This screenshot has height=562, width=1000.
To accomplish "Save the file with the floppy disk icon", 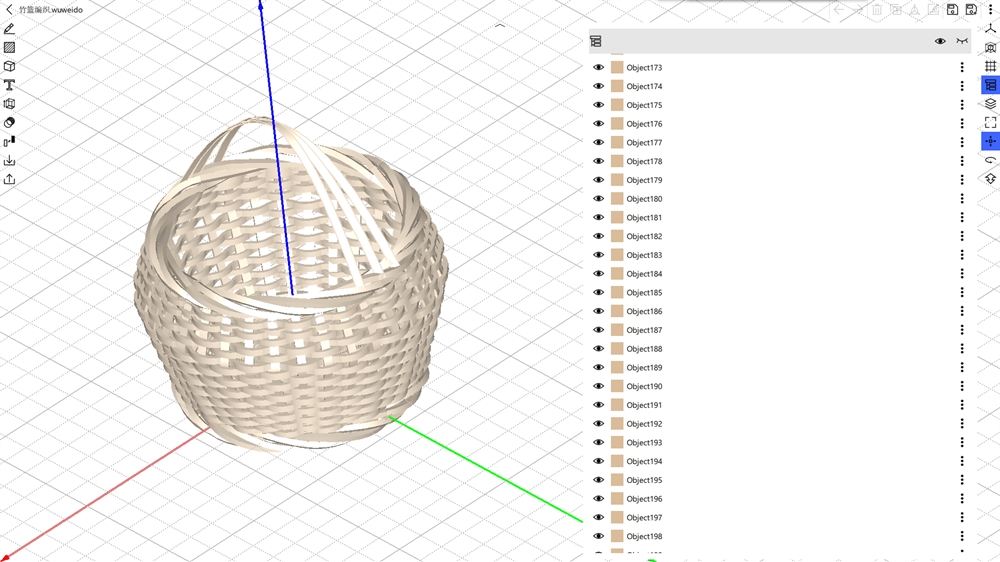I will (x=952, y=10).
